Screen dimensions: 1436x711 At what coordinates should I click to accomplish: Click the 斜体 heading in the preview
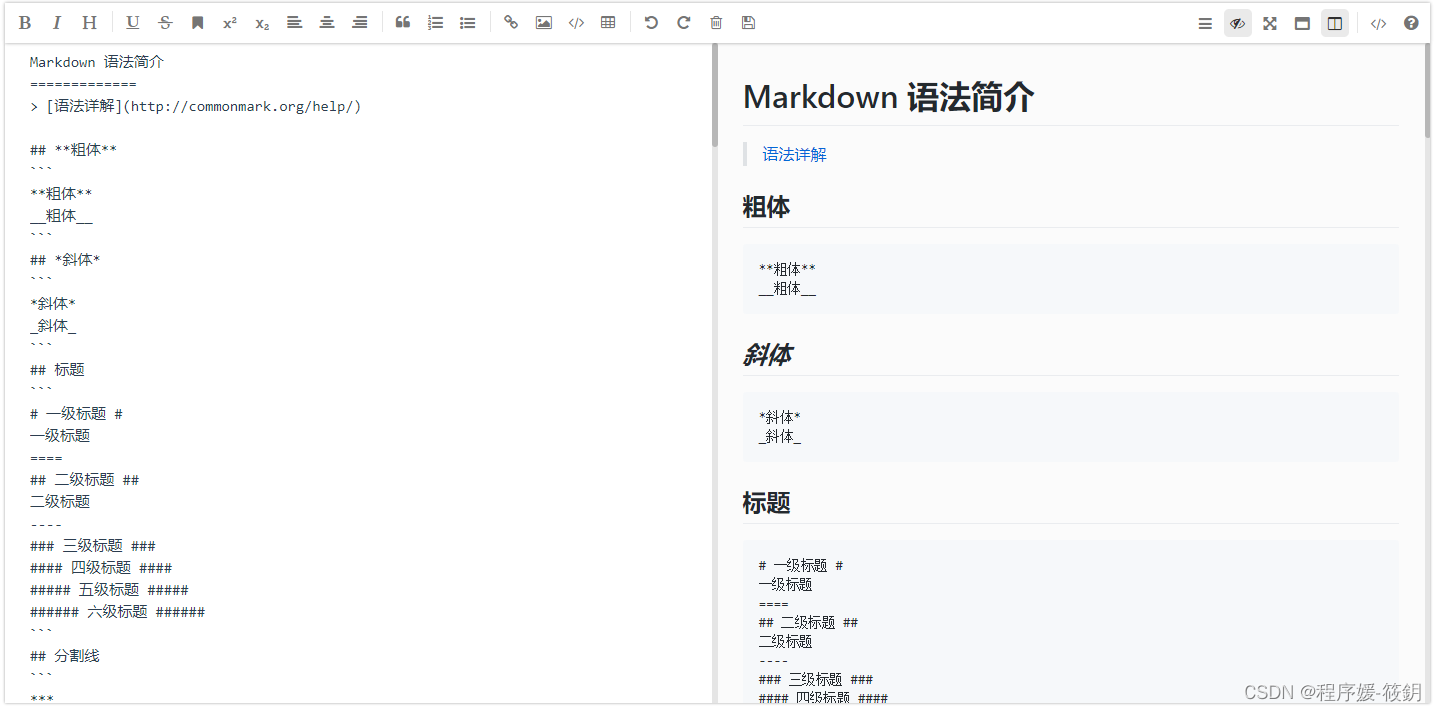tap(768, 355)
